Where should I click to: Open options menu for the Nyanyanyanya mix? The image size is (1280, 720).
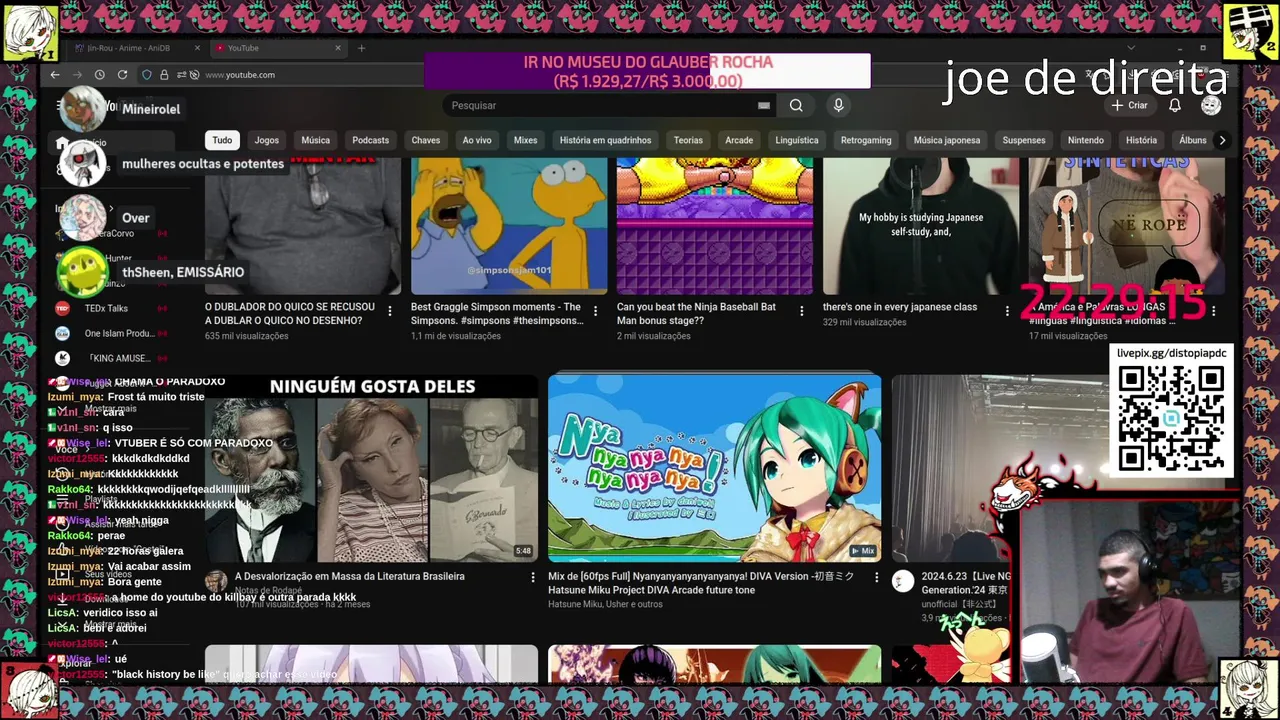tap(876, 577)
